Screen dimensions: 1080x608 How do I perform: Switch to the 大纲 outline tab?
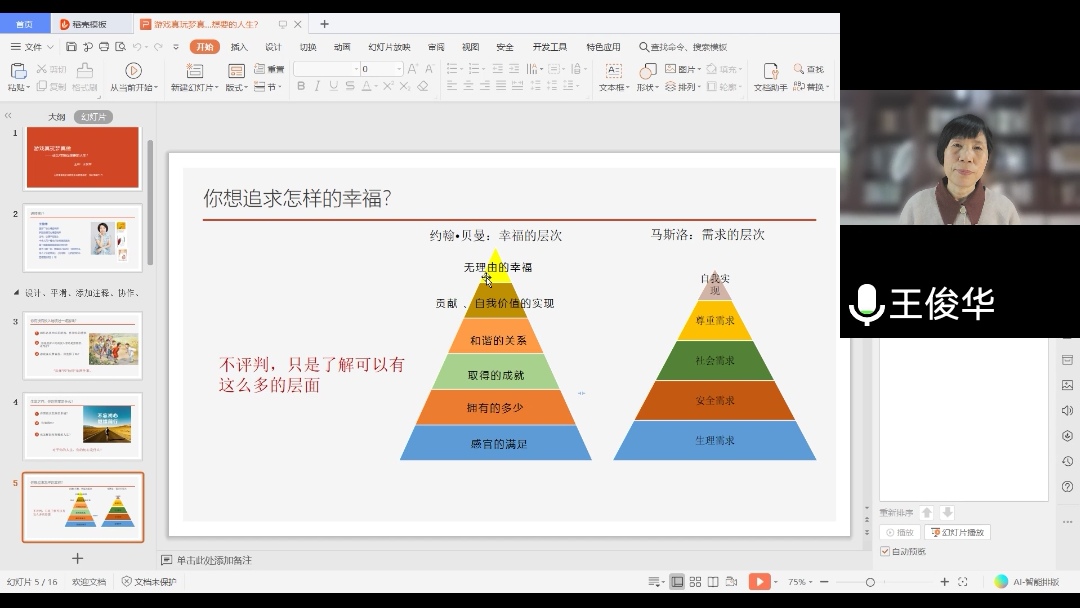[x=57, y=117]
